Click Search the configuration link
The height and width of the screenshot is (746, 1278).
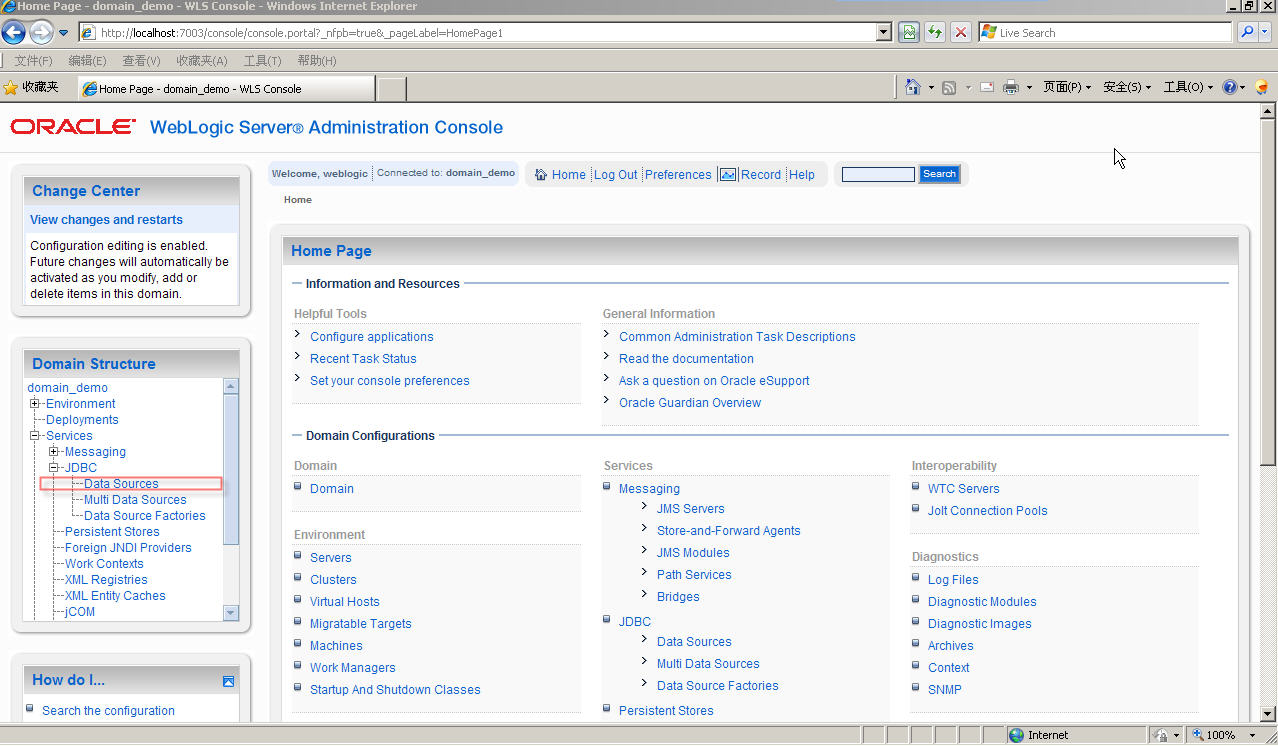point(108,711)
